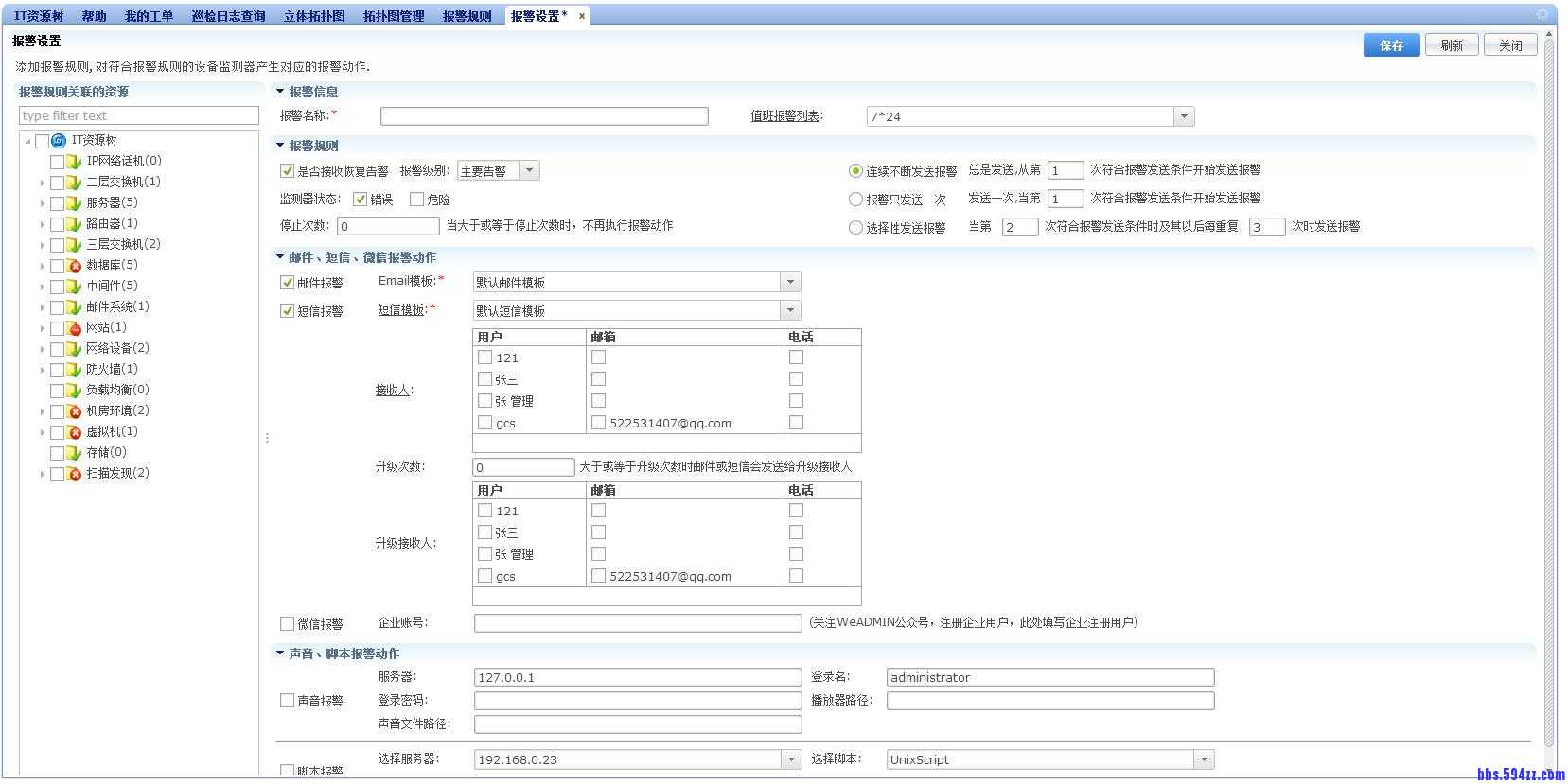Click the IT资源树 root node icon
This screenshot has width=1568, height=784.
click(x=59, y=141)
